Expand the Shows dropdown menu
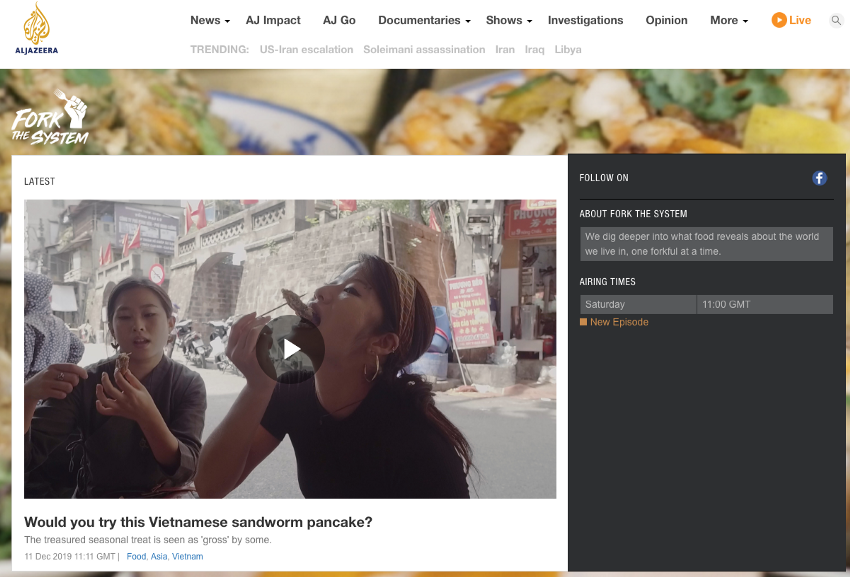The height and width of the screenshot is (577, 850). (508, 20)
